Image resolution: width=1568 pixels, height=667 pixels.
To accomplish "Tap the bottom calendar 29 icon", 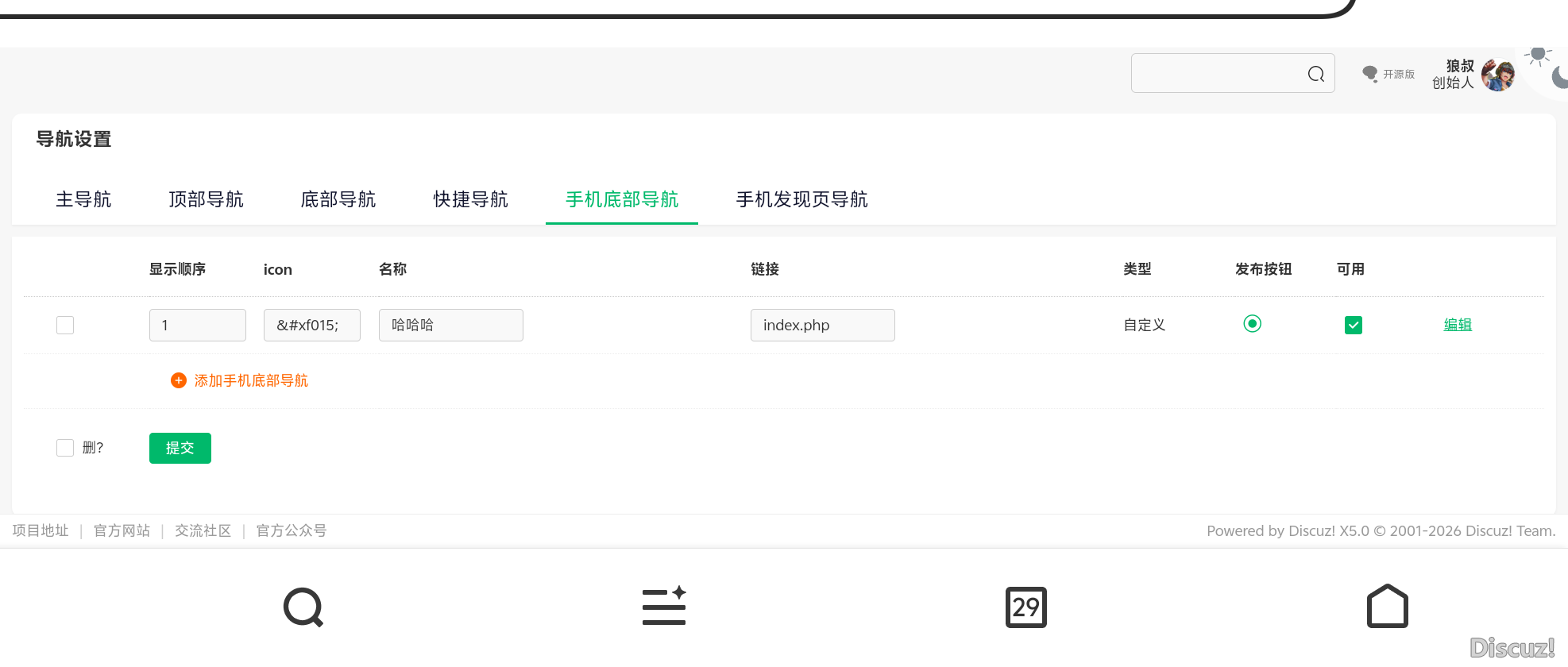I will tap(1026, 607).
